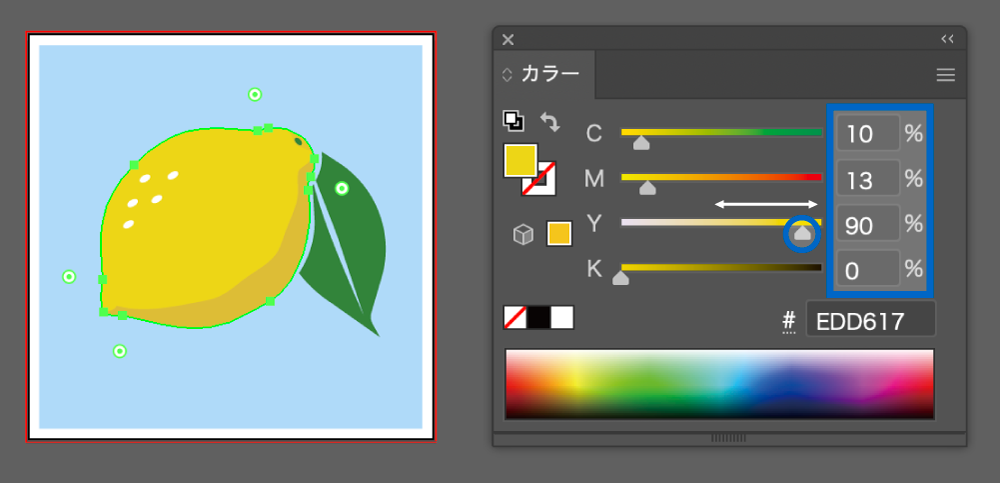Viewport: 1000px width, 483px height.
Task: Click the Y yellow slider handle
Action: [802, 233]
